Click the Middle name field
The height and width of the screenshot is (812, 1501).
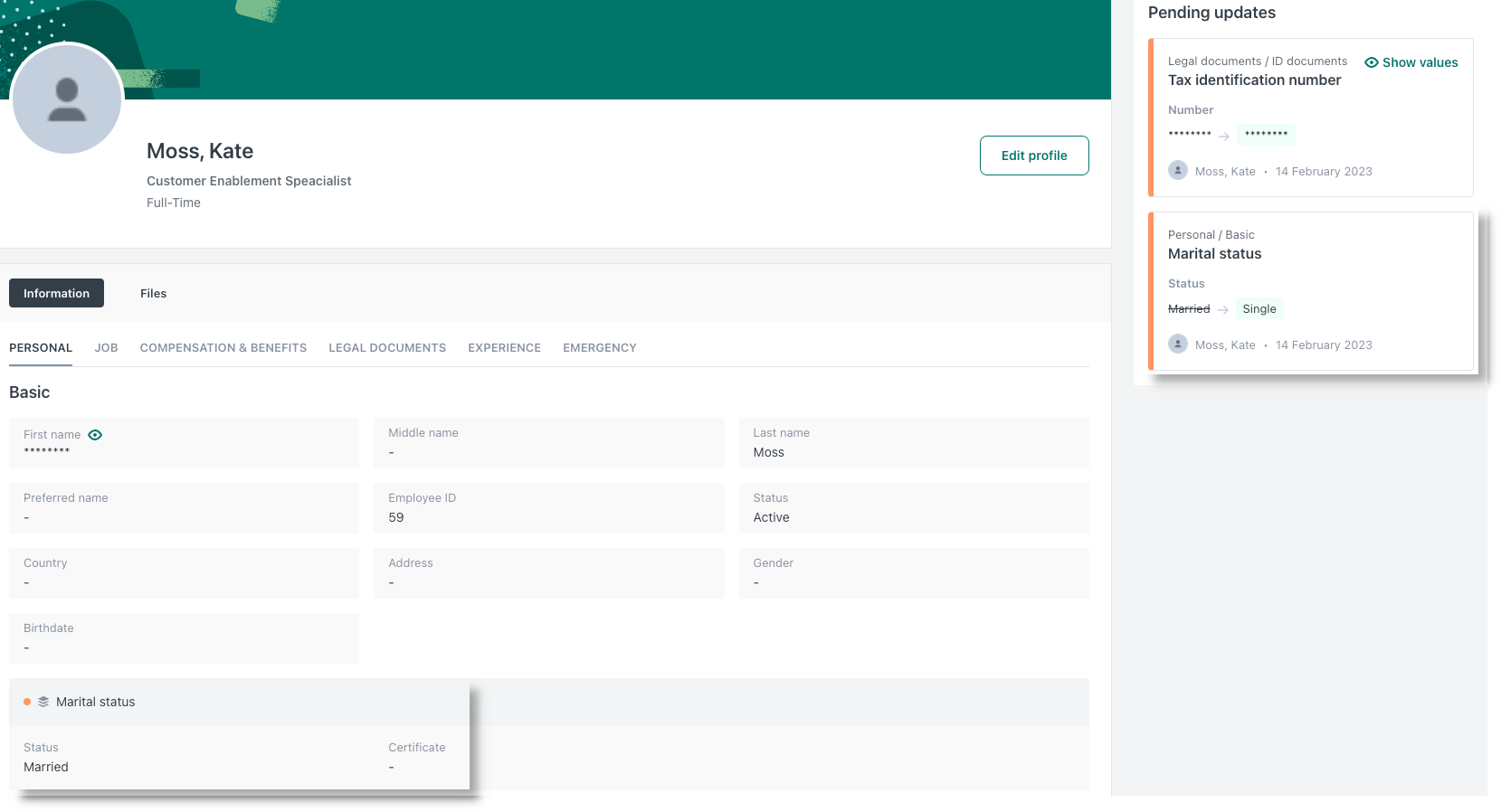(549, 443)
